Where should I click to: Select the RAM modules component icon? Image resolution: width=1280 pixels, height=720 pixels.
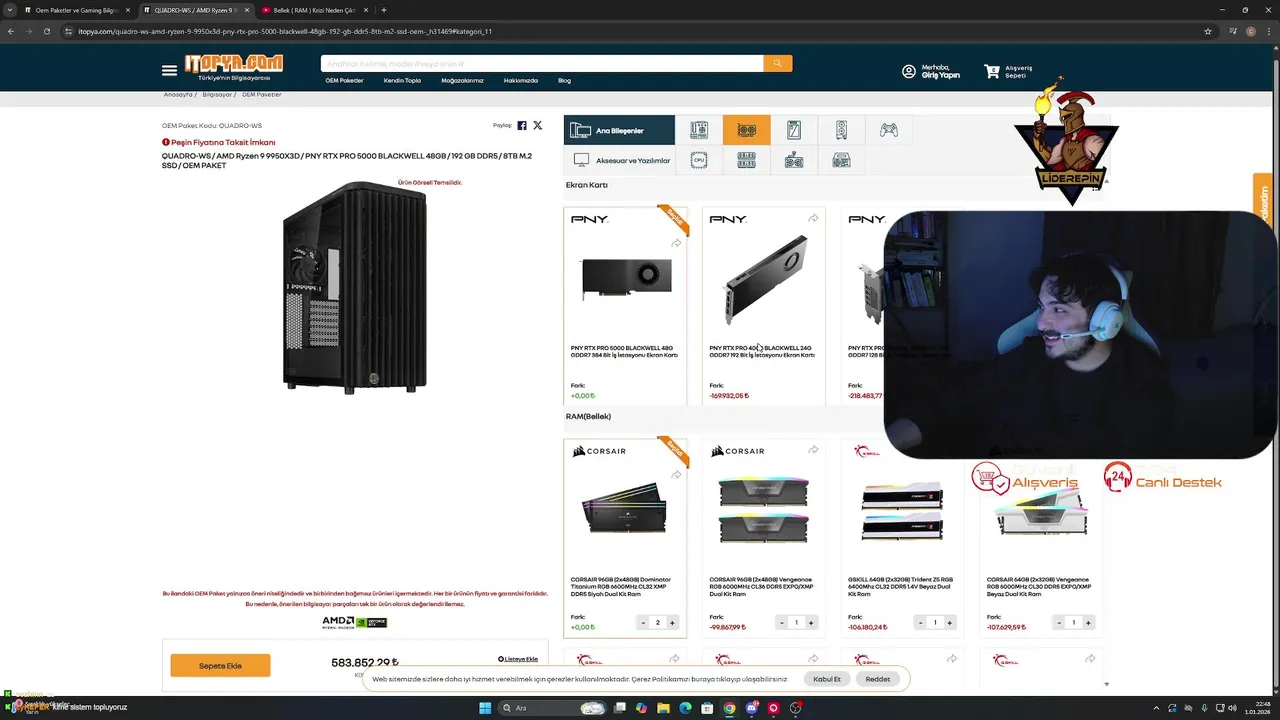pos(746,160)
